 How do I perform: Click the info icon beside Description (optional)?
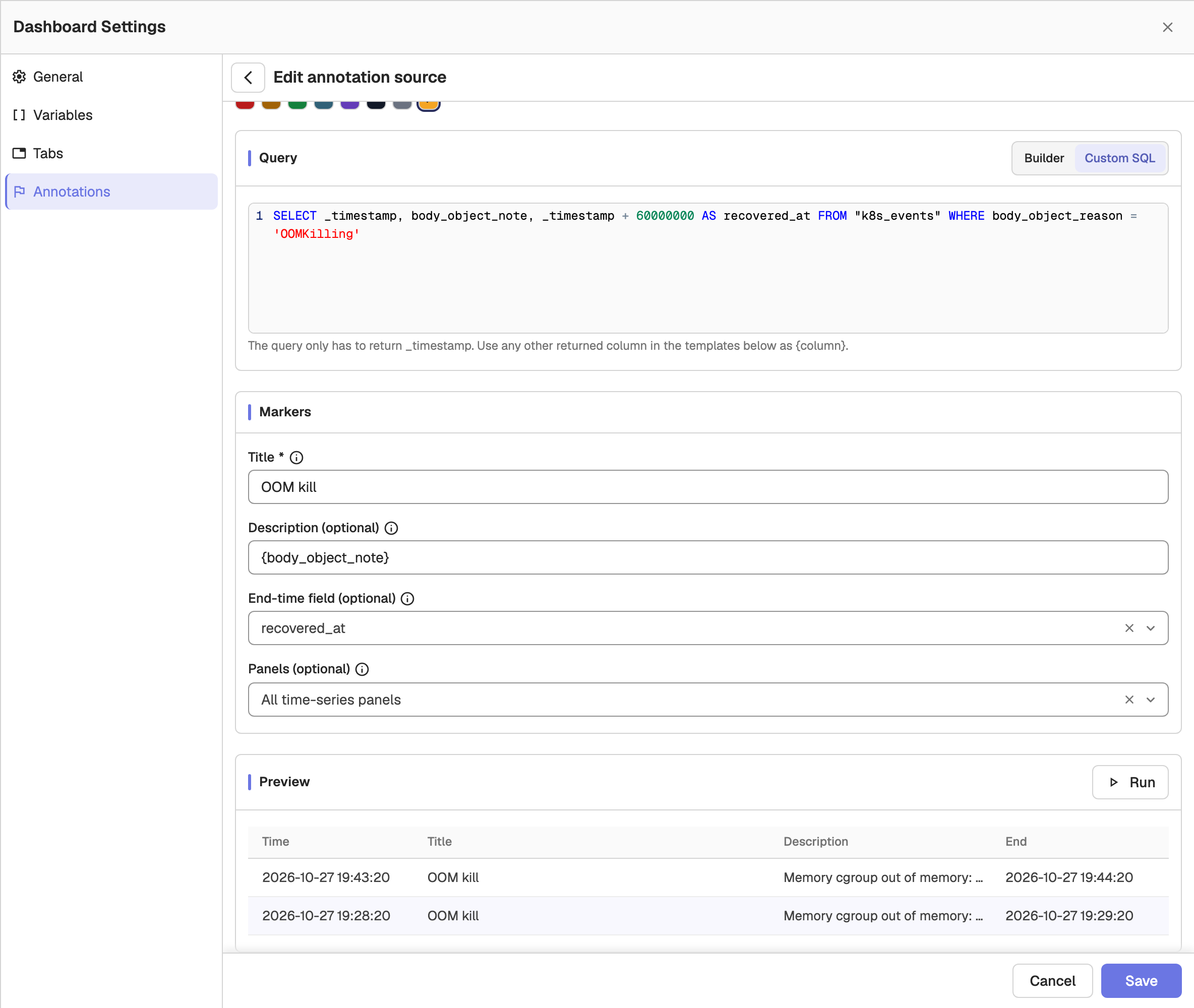click(x=391, y=528)
